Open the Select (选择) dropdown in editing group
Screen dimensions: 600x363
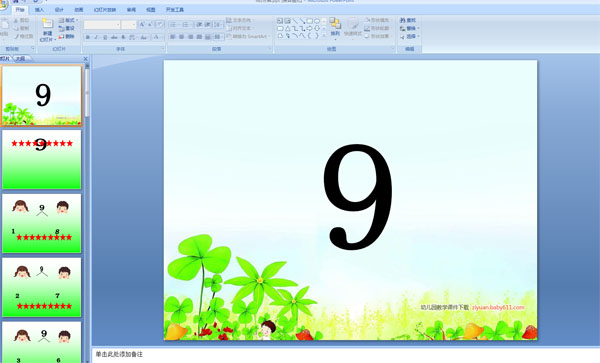click(x=410, y=36)
